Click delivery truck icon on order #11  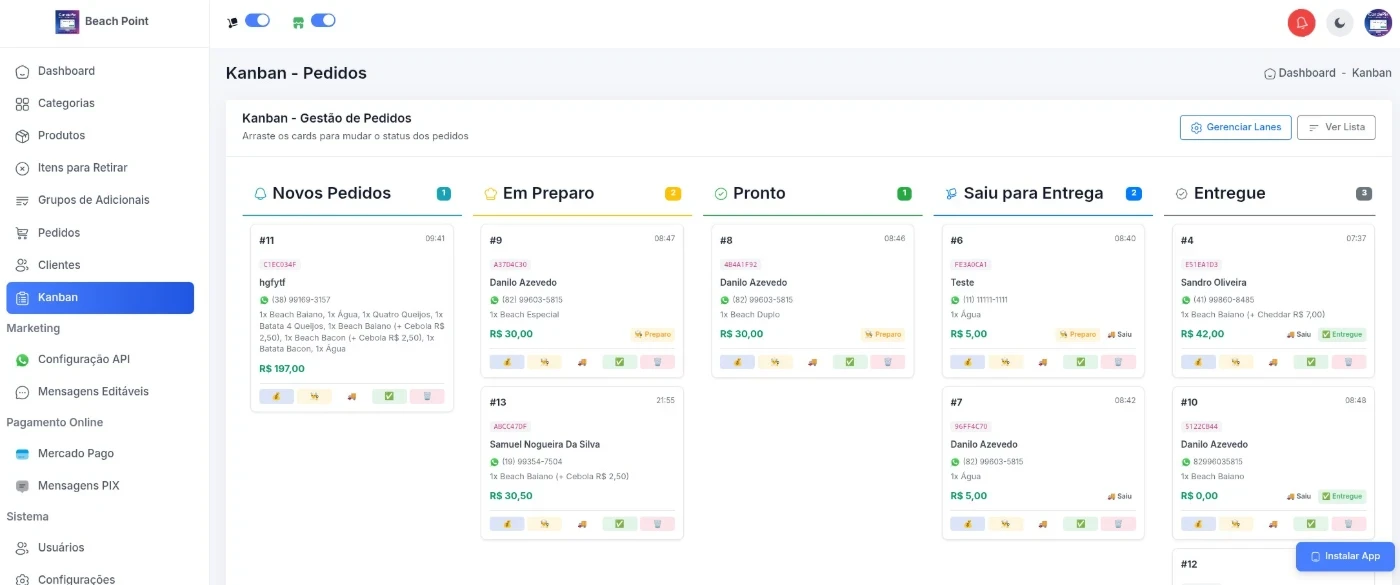point(351,396)
